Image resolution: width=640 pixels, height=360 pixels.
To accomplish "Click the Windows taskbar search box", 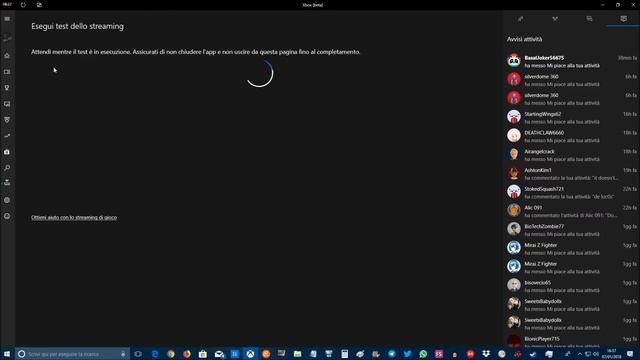I will [73, 354].
